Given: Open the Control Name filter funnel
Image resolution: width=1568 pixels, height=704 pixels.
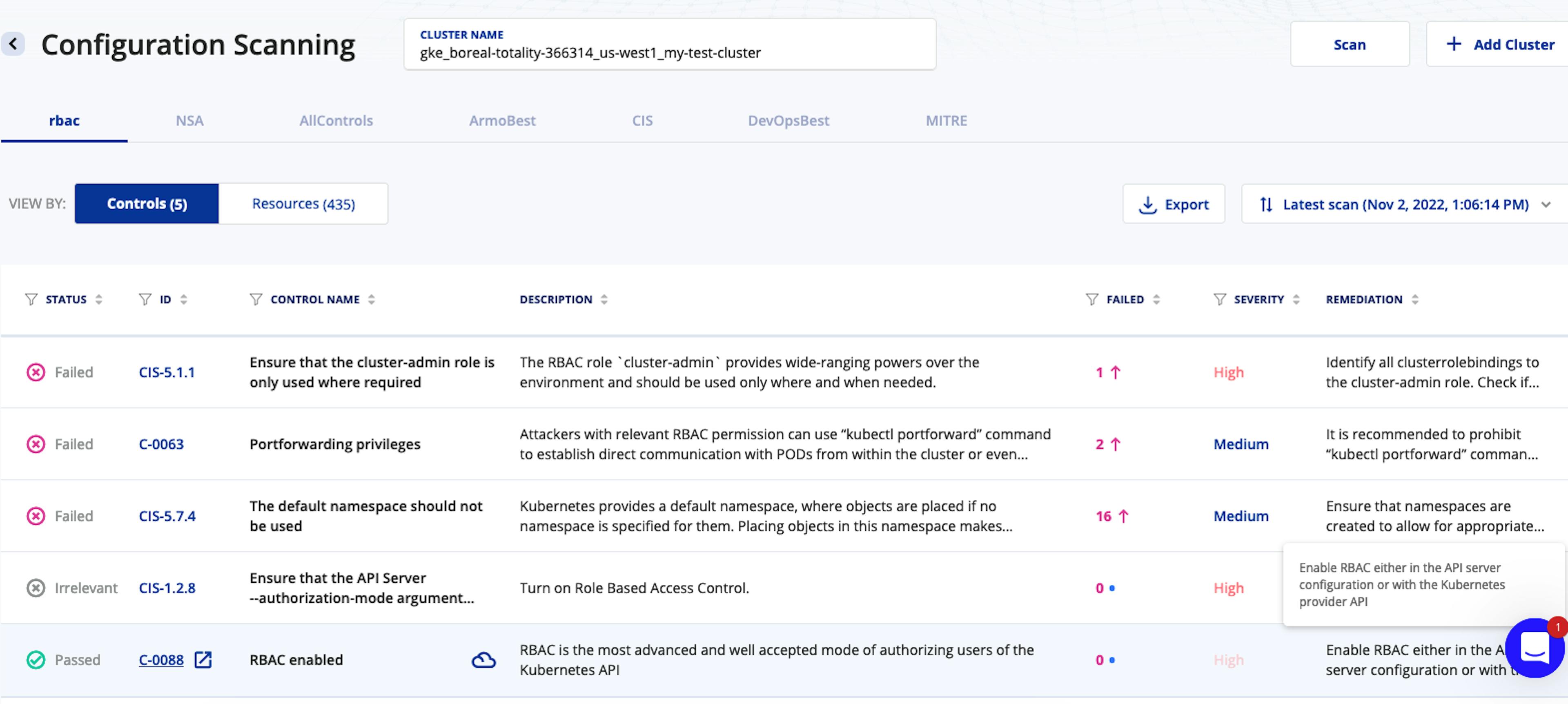Looking at the screenshot, I should (x=256, y=299).
